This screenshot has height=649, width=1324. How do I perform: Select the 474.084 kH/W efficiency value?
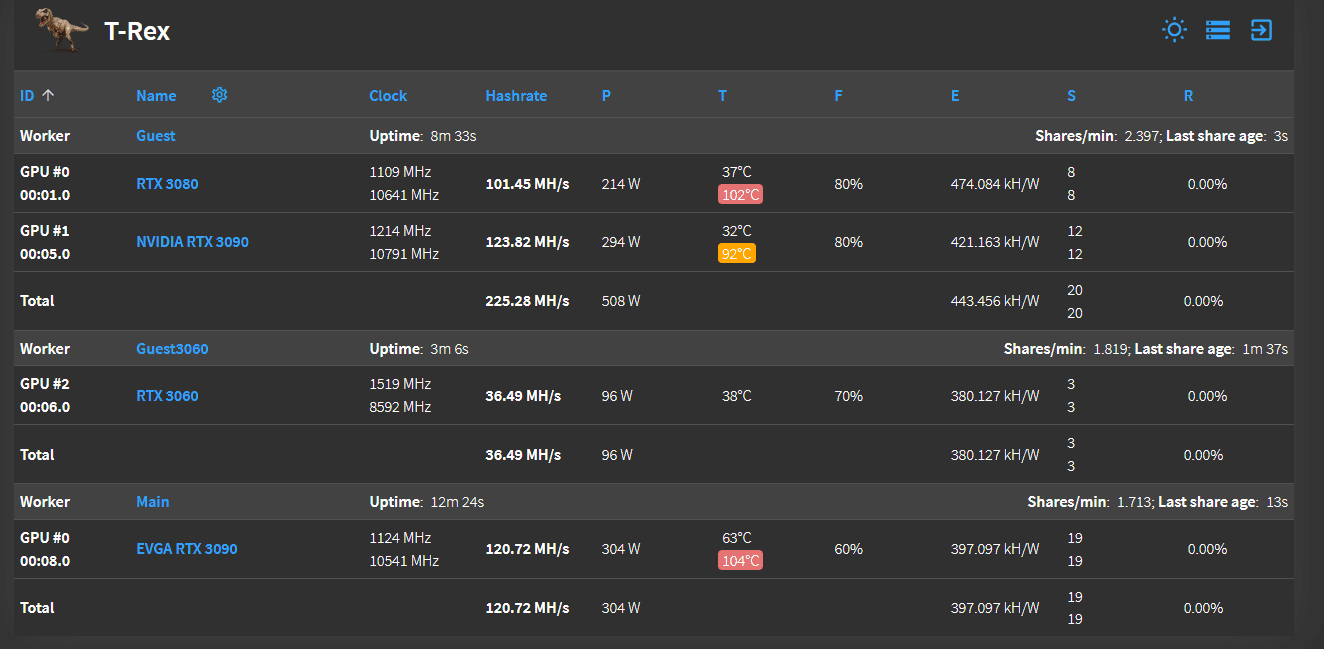coord(995,184)
